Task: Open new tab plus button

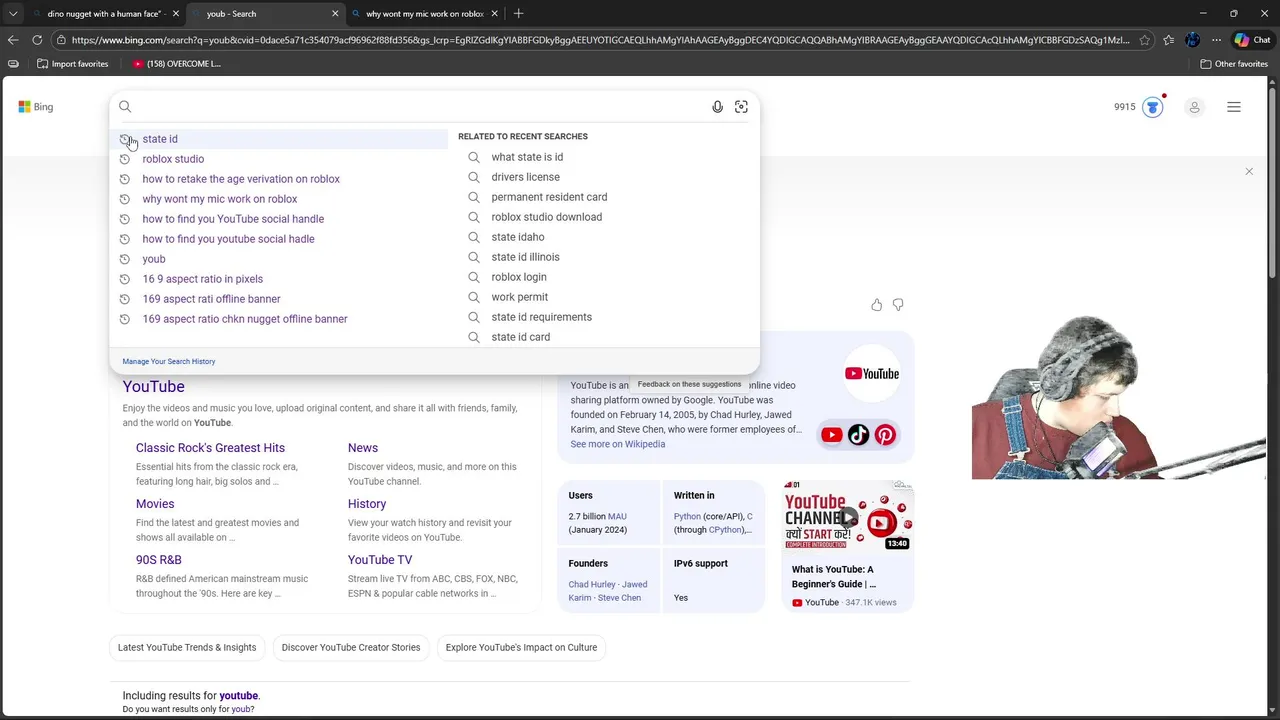Action: tap(518, 14)
